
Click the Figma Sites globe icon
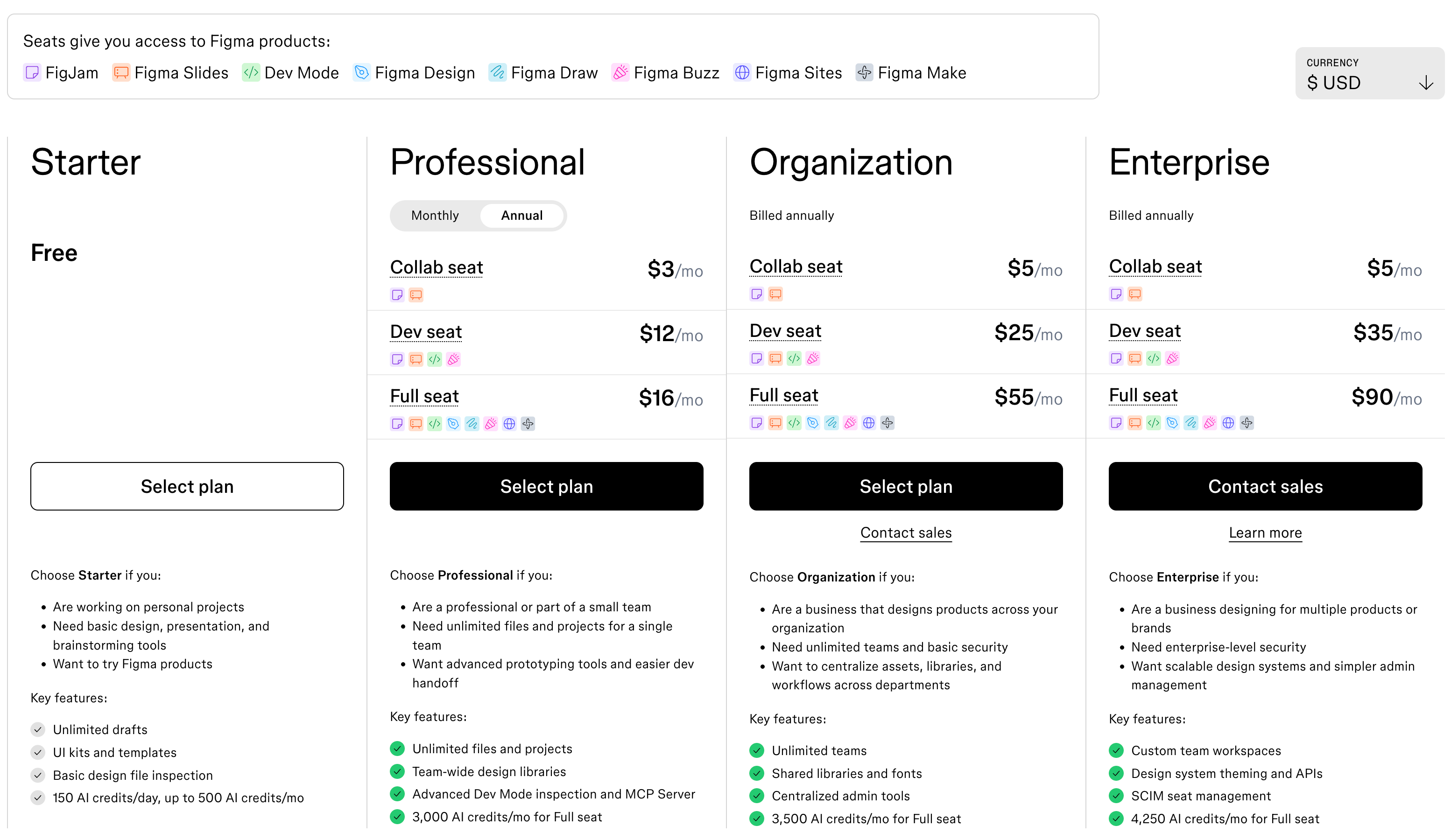pos(742,72)
